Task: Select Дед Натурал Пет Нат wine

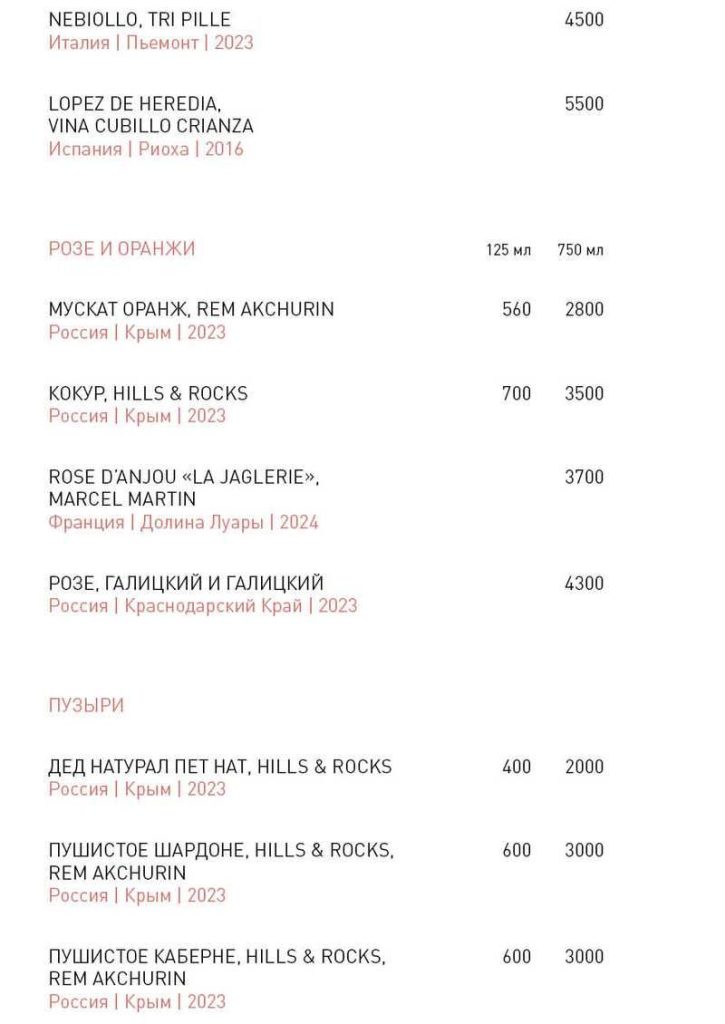Action: 220,767
